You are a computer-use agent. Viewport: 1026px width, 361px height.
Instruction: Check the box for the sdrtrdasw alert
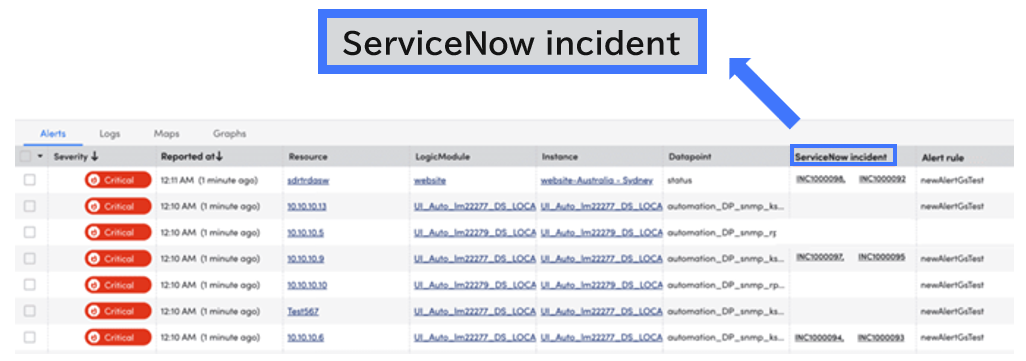[x=29, y=180]
